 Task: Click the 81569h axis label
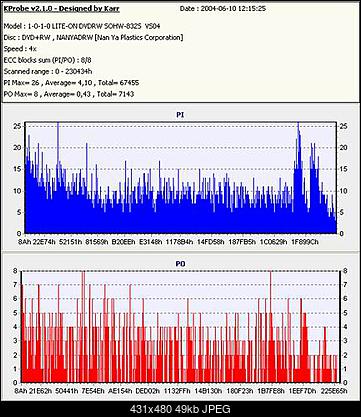pyautogui.click(x=97, y=242)
